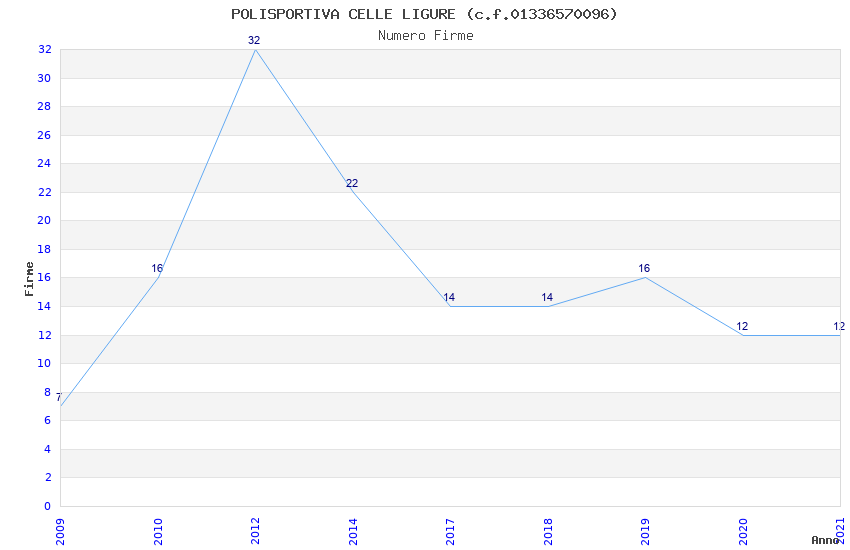Click the y-axis tick 16
This screenshot has width=850, height=550.
pos(44,277)
